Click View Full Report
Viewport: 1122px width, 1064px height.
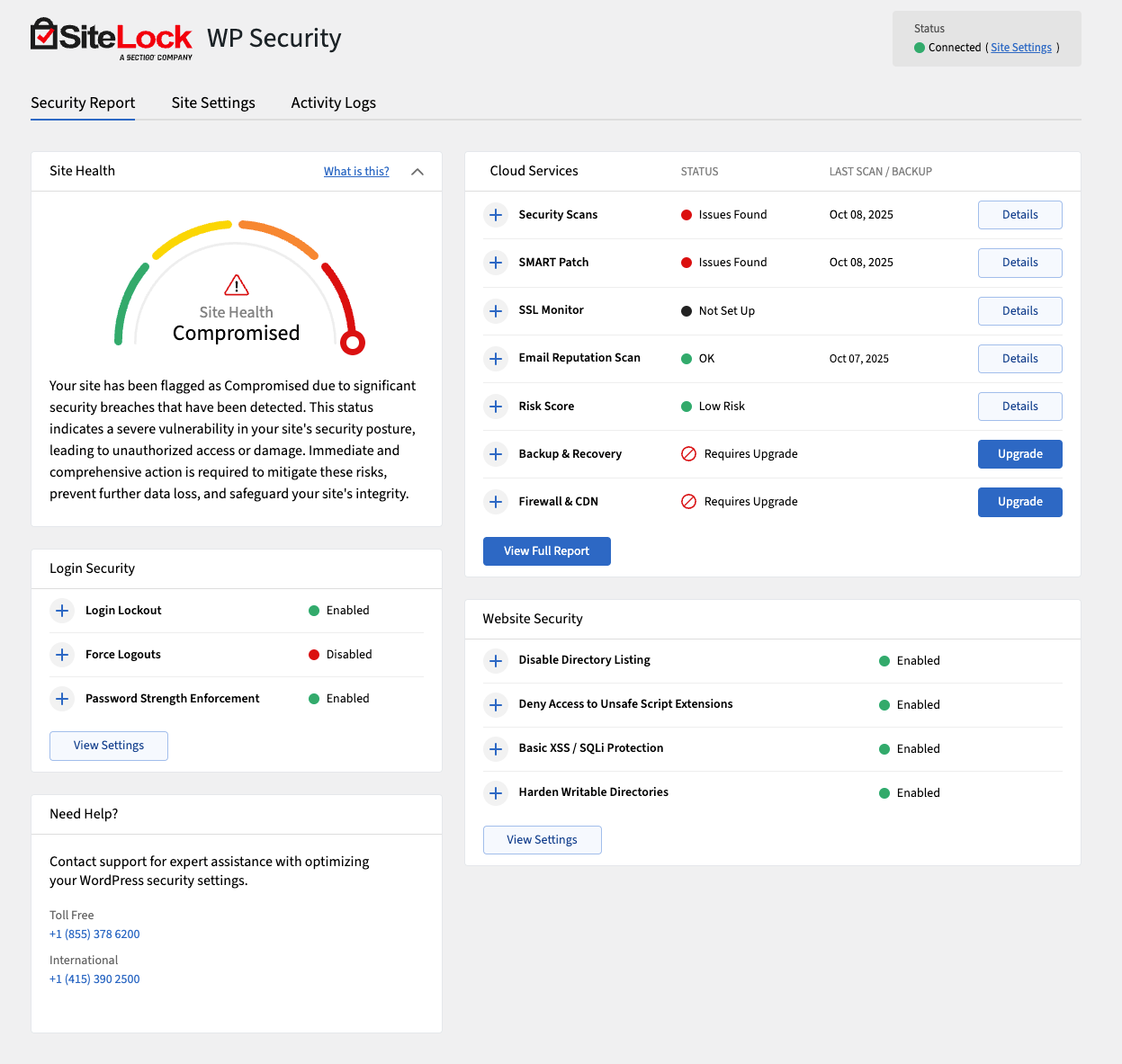546,550
